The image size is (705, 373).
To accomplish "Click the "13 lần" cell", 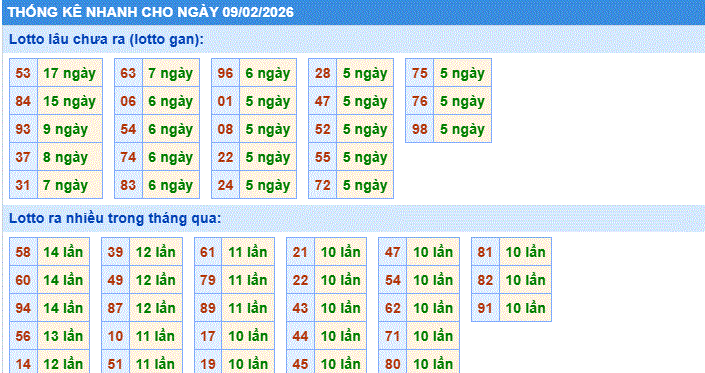I will point(63,335).
